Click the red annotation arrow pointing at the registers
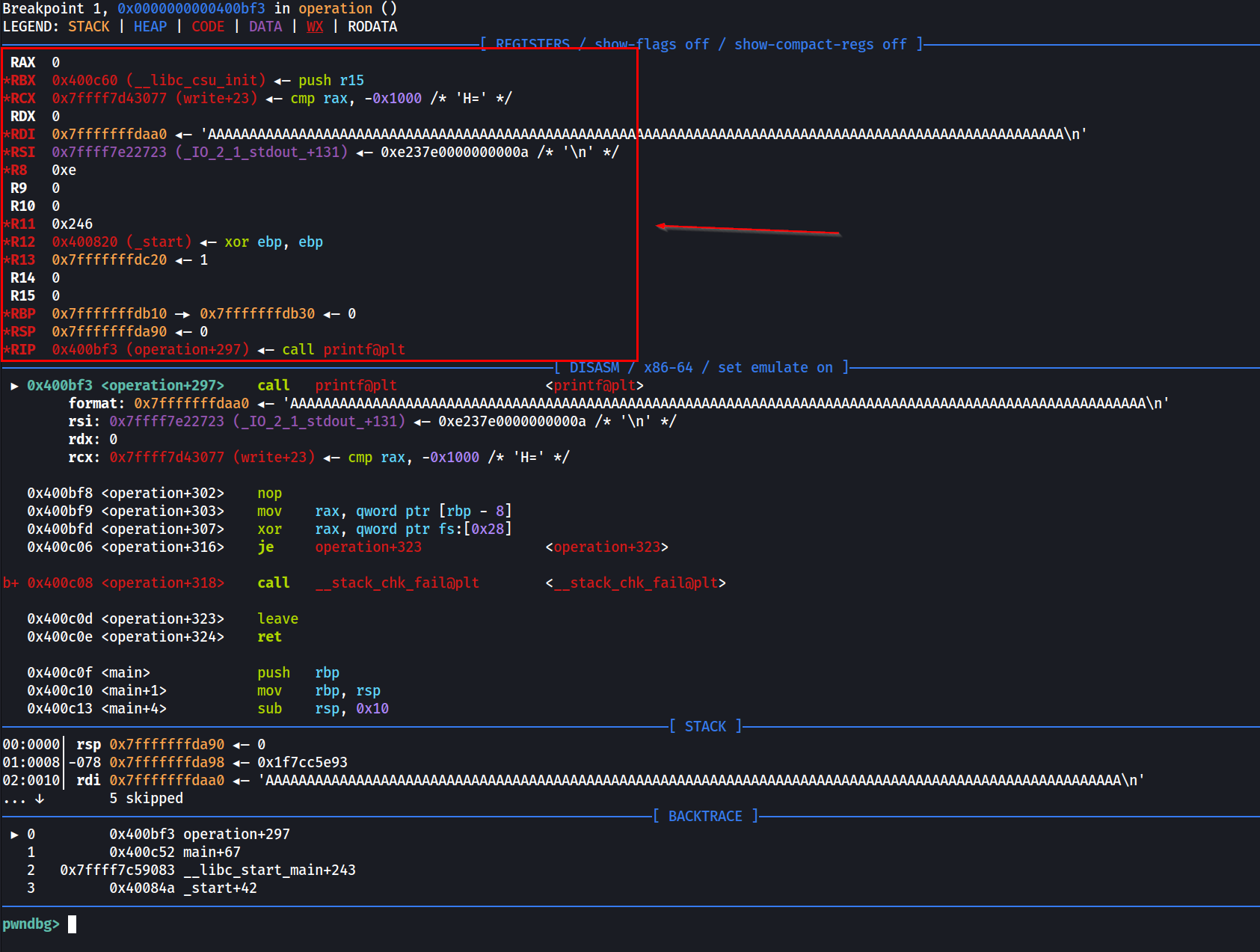 (748, 230)
